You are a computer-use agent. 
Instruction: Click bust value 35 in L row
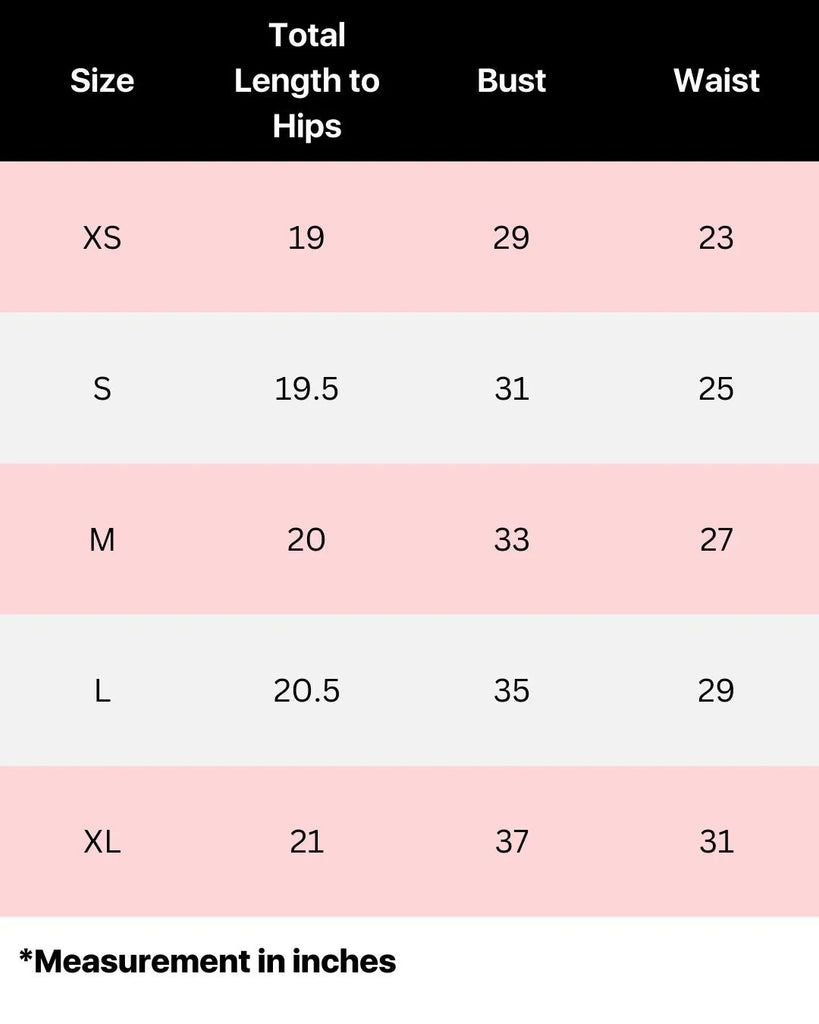tap(512, 691)
